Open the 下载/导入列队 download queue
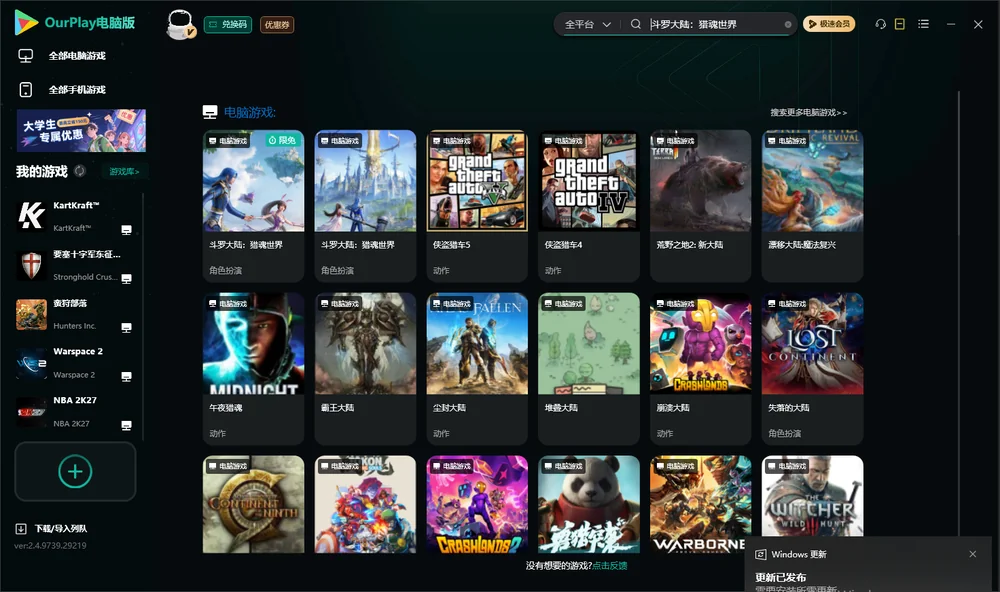Viewport: 1000px width, 592px height. click(52, 528)
